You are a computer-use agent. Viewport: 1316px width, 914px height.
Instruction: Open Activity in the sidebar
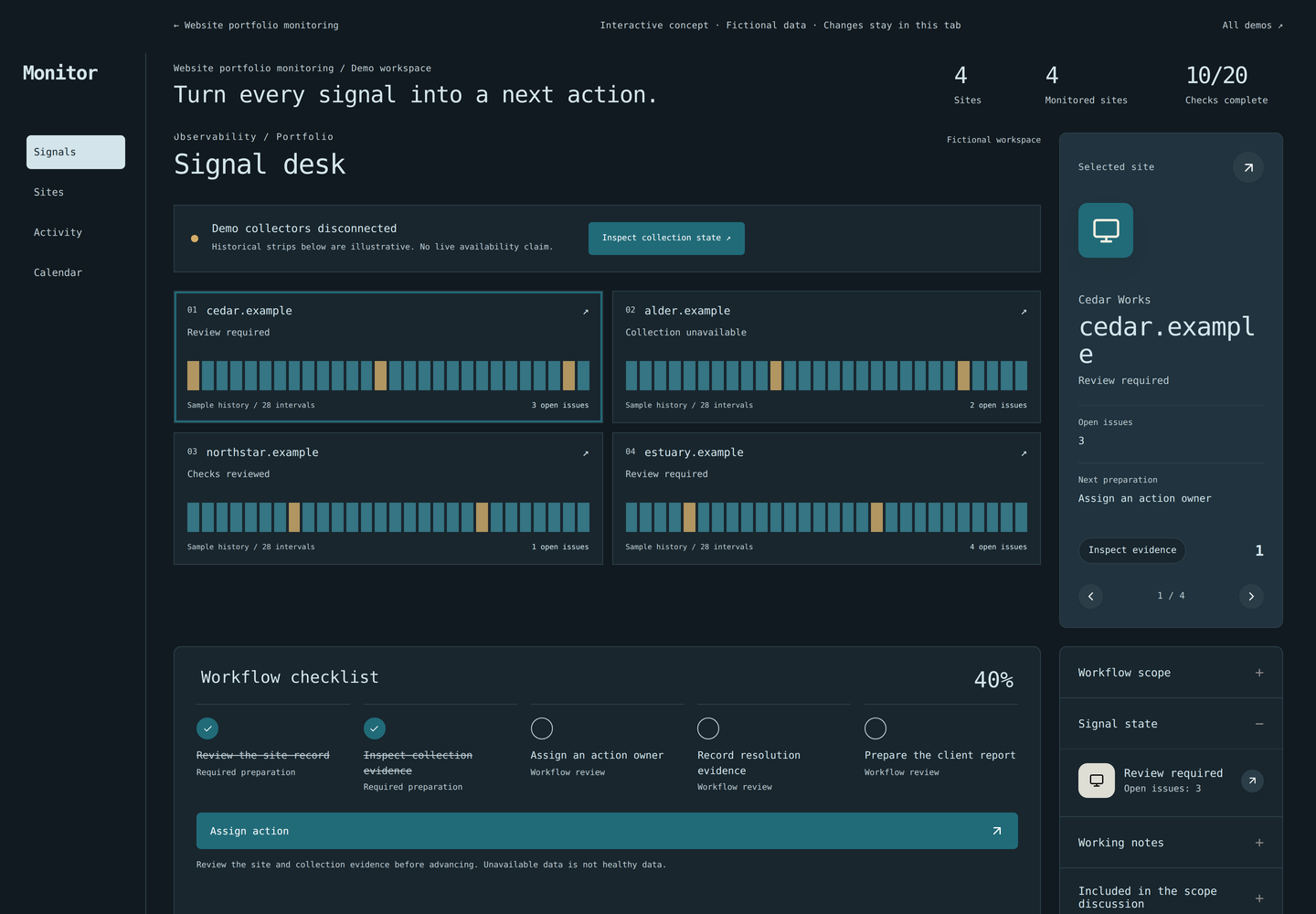click(76, 233)
